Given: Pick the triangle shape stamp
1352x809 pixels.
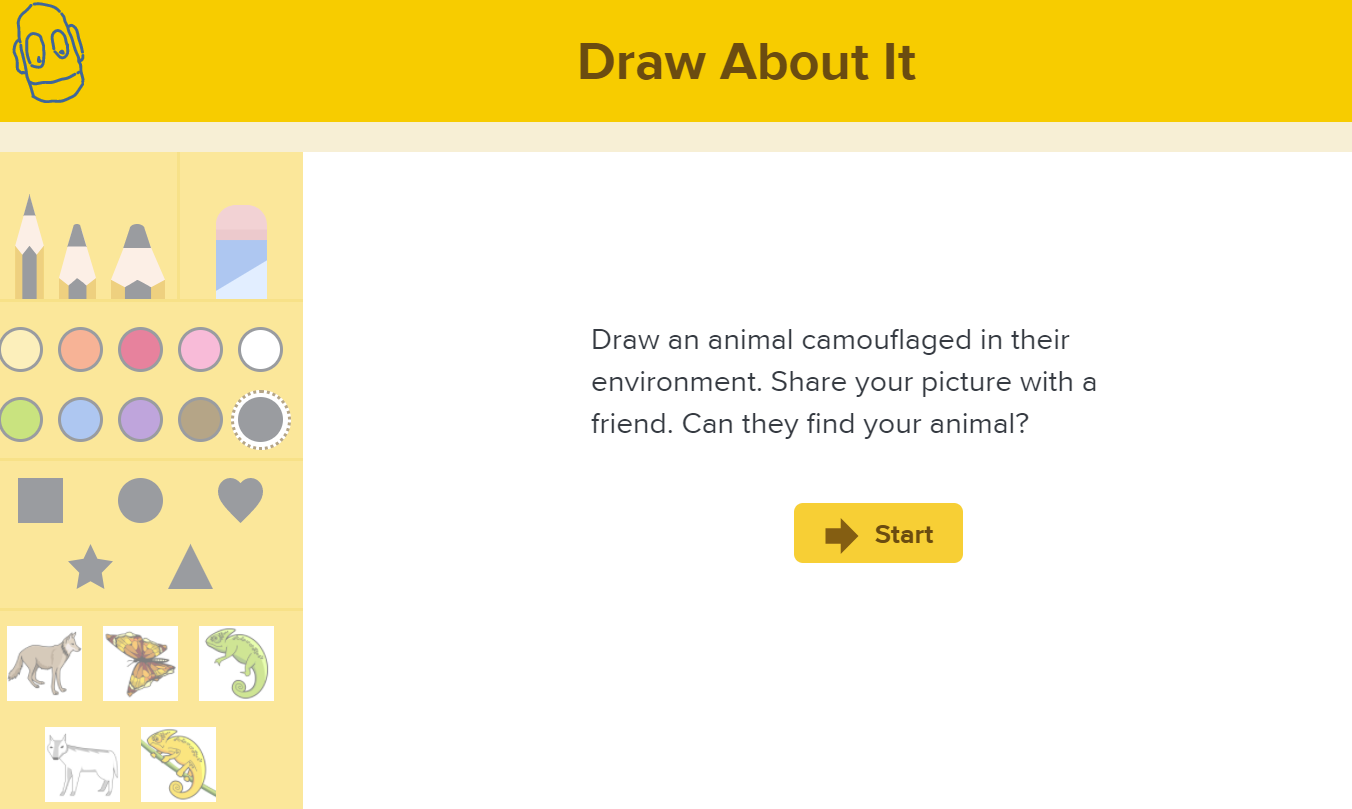Looking at the screenshot, I should 190,567.
